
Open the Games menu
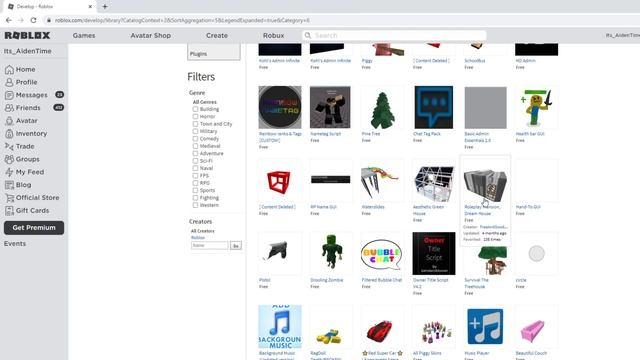84,36
